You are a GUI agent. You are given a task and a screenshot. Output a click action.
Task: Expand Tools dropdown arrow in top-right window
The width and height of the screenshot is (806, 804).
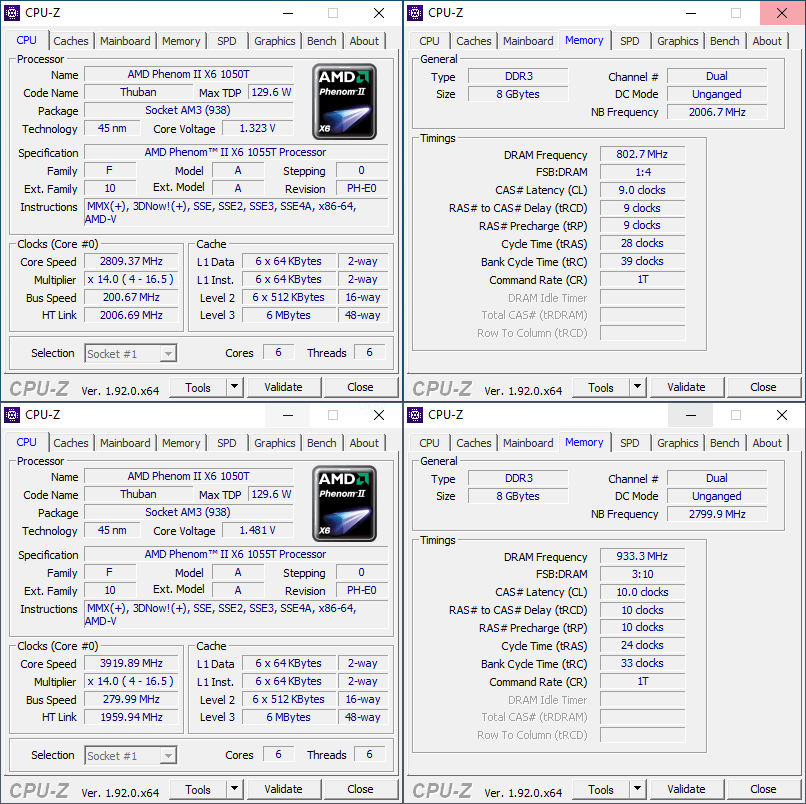[x=637, y=387]
